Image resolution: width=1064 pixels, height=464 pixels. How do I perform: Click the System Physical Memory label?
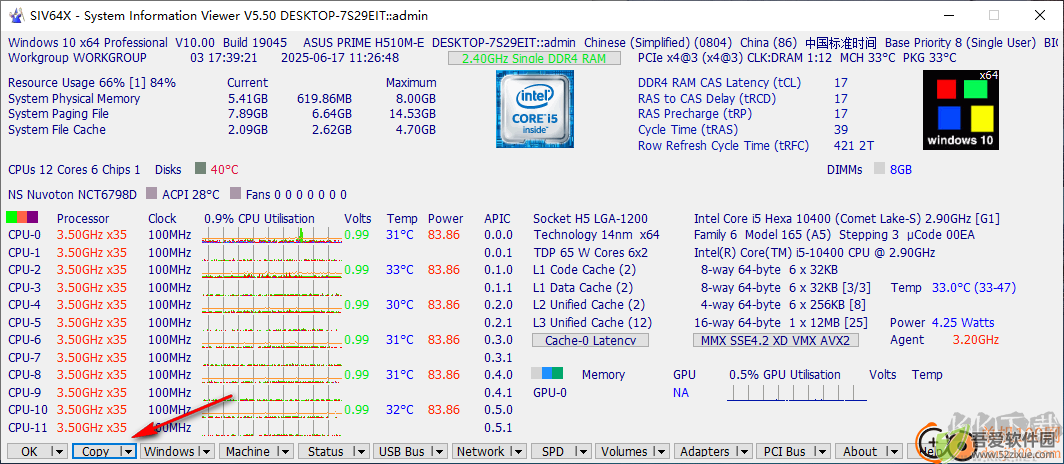point(74,98)
